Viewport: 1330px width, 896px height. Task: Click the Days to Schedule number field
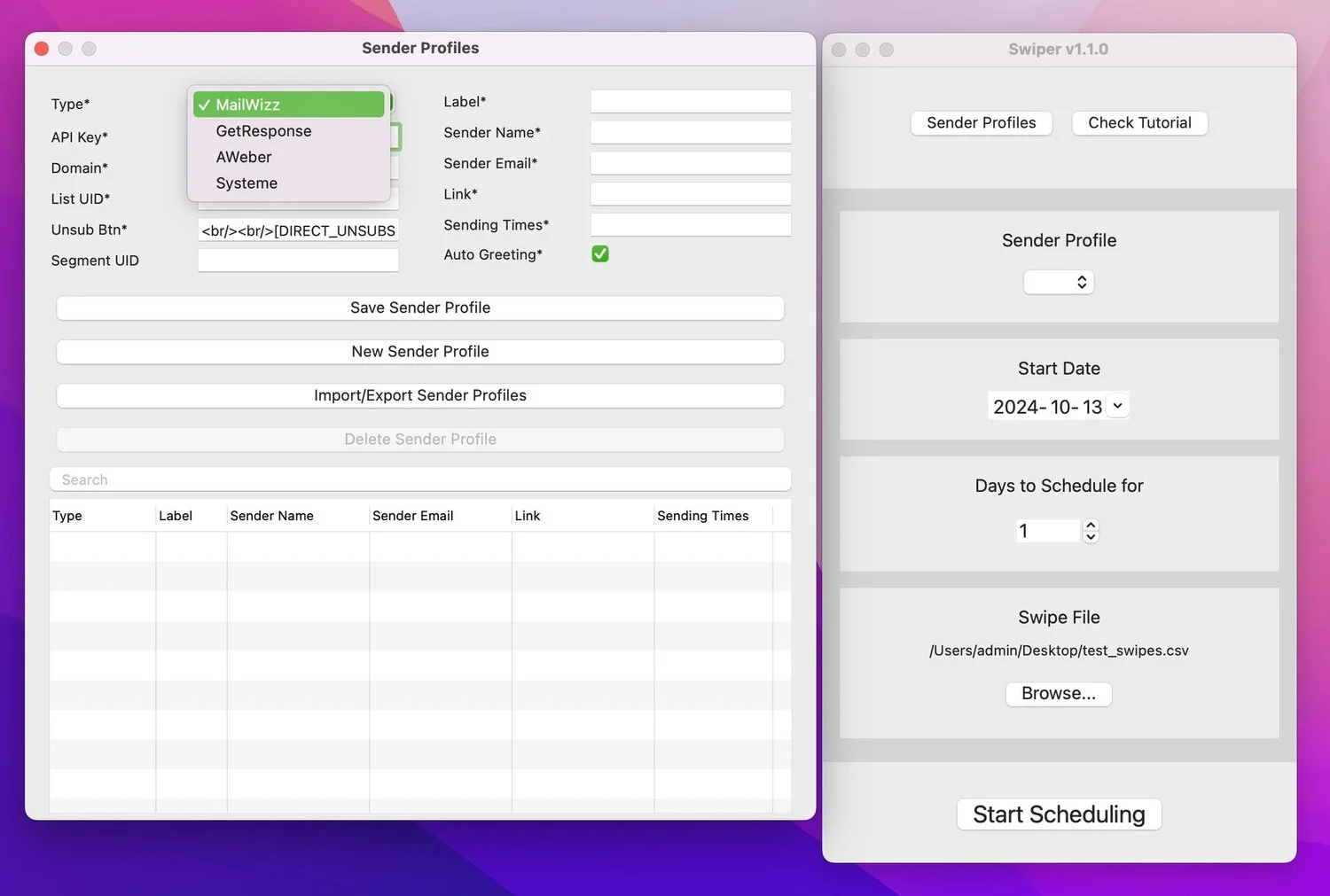coord(1049,531)
